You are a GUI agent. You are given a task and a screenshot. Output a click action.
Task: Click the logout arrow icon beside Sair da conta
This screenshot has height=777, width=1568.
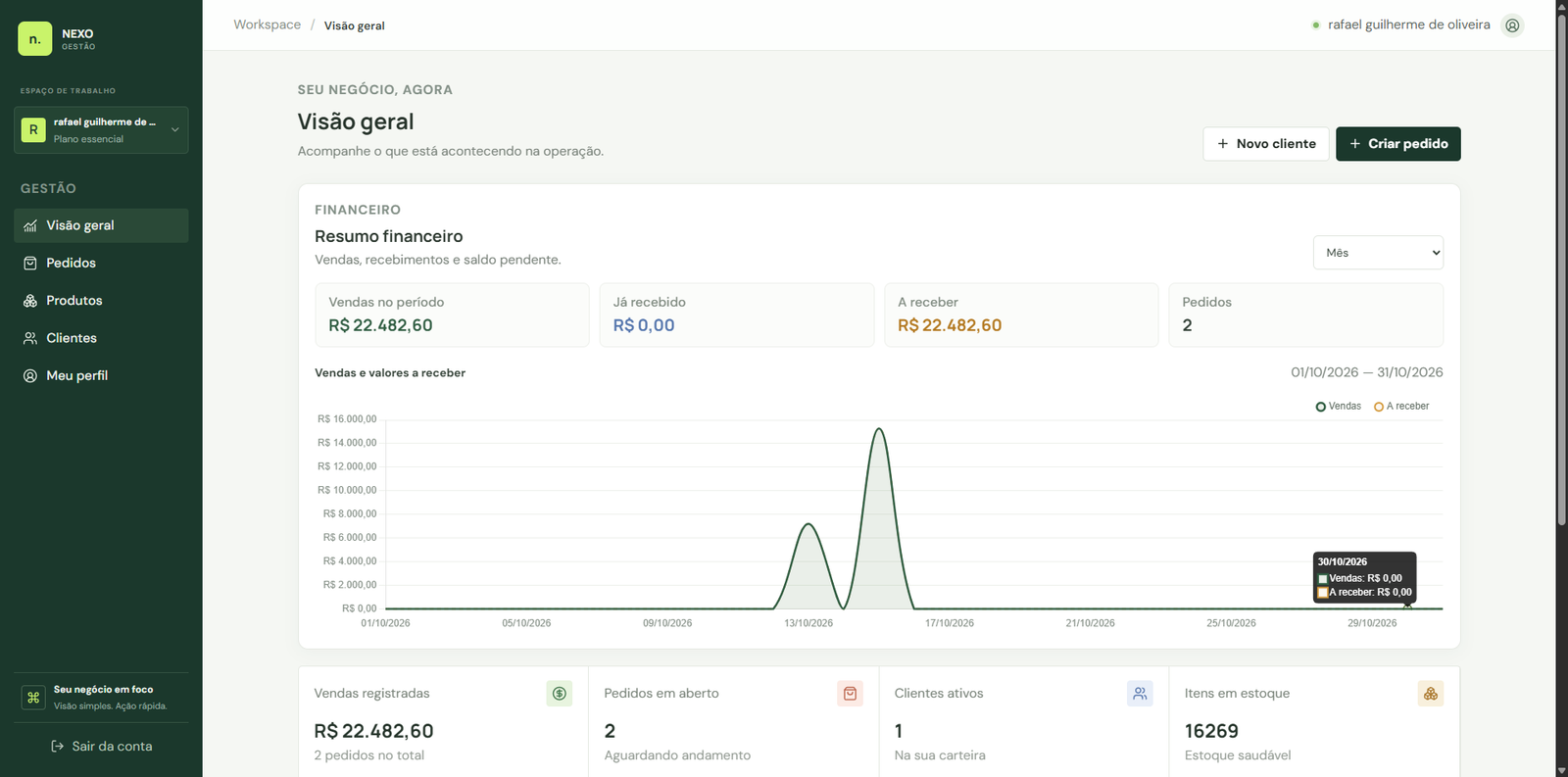58,747
